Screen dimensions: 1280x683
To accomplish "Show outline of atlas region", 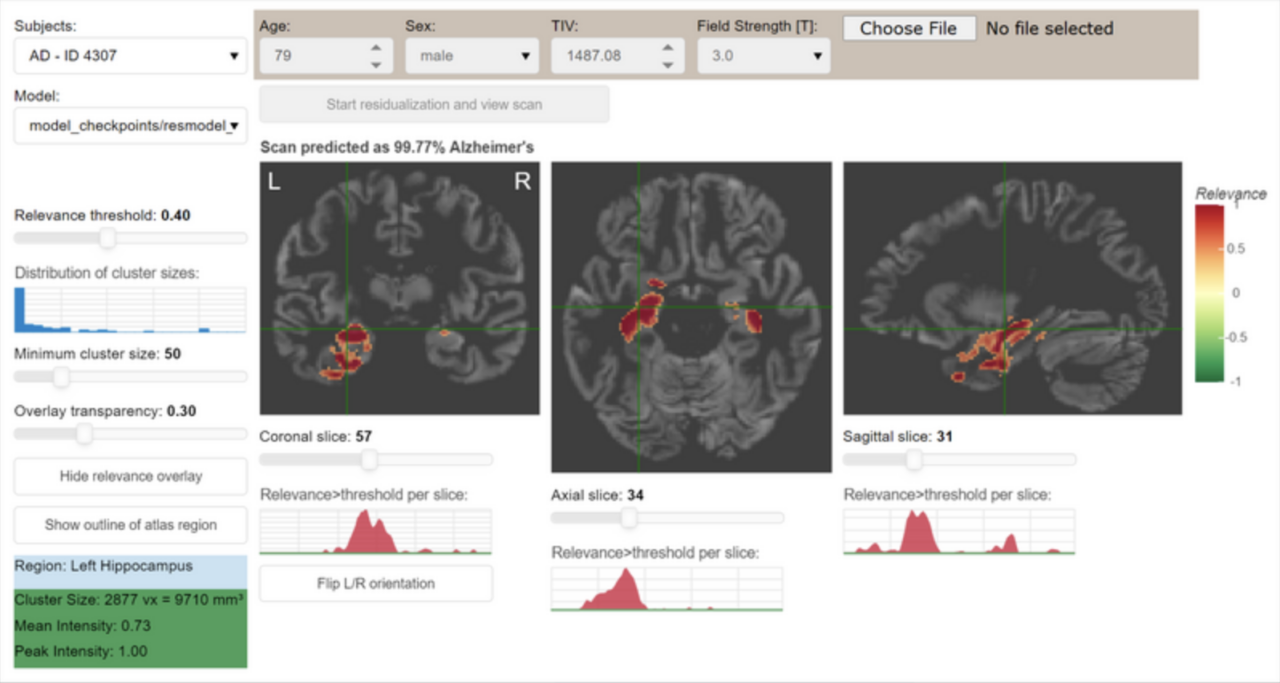I will pos(129,525).
